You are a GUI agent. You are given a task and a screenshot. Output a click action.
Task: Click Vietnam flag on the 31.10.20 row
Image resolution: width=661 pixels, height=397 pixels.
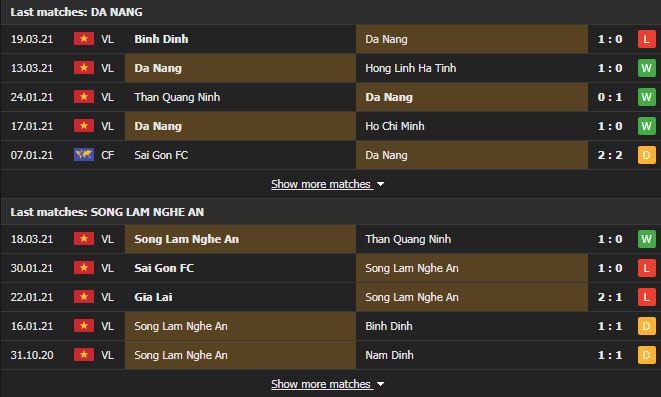(84, 355)
